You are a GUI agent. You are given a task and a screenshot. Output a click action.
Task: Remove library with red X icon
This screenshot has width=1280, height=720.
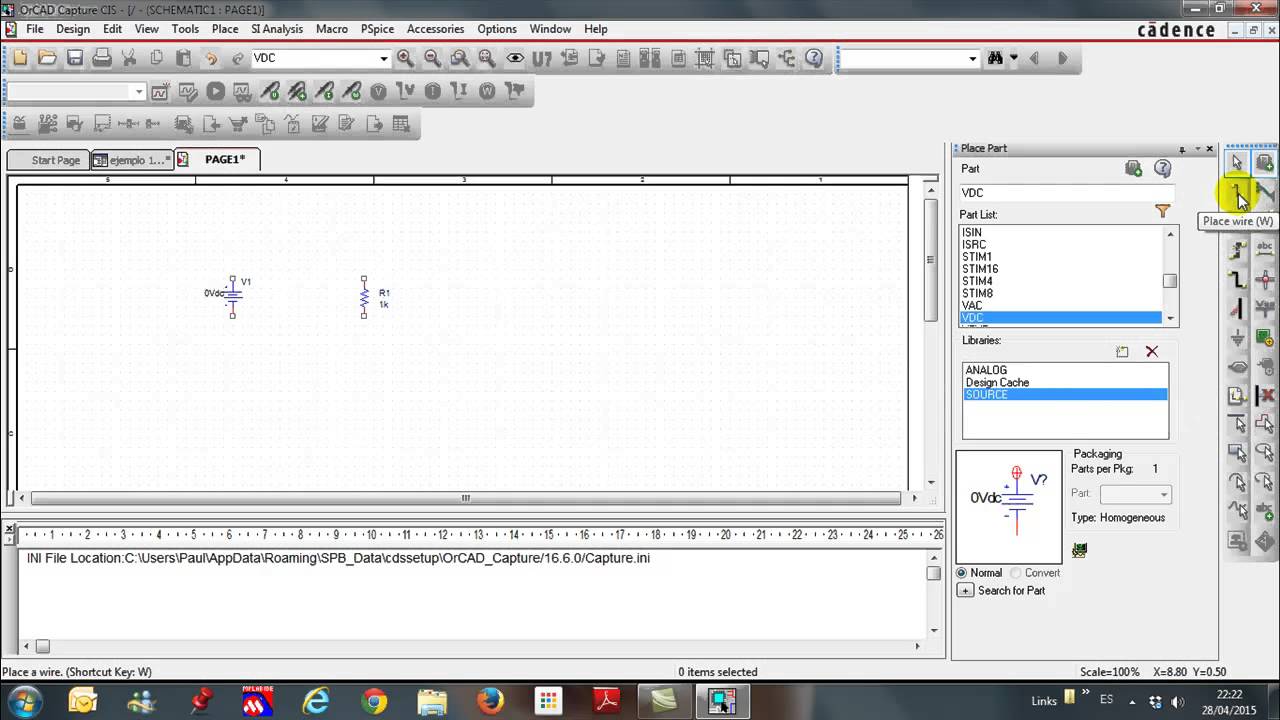tap(1152, 352)
